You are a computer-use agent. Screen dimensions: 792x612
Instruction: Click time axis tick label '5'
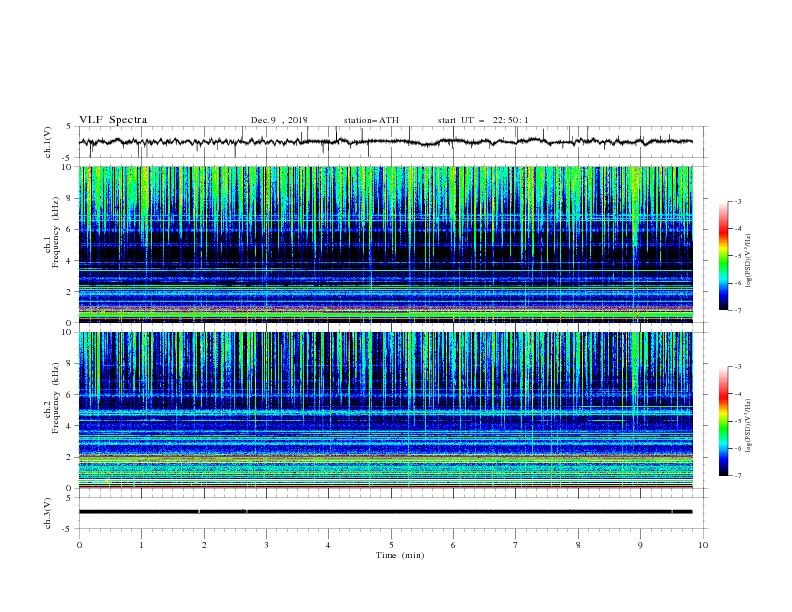point(391,545)
